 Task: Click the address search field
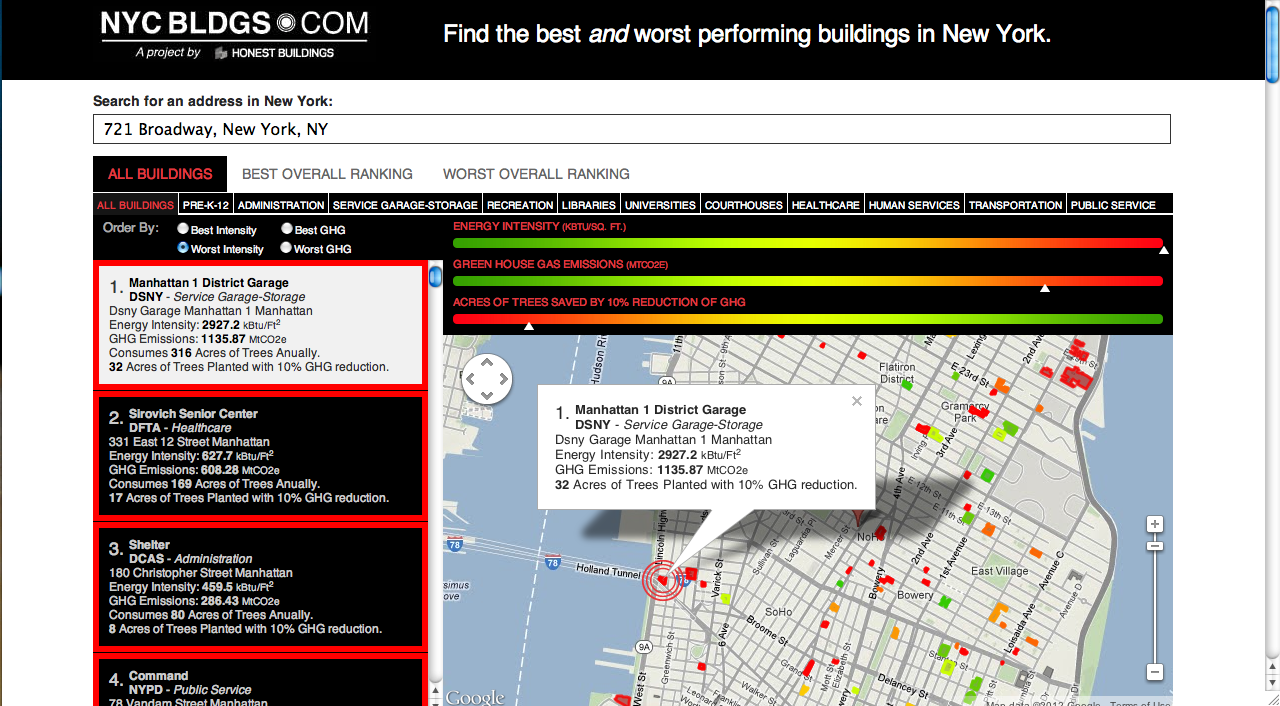631,129
